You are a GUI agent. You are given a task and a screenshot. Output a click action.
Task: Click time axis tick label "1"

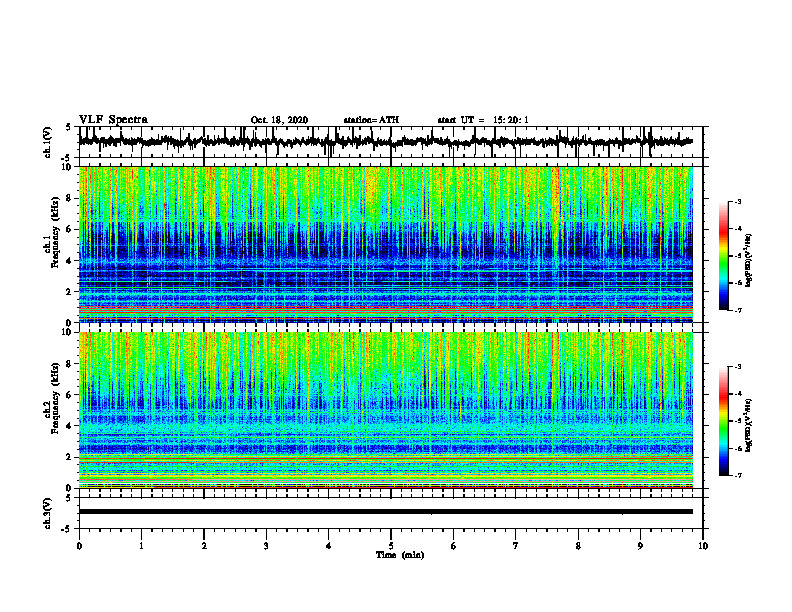point(141,546)
